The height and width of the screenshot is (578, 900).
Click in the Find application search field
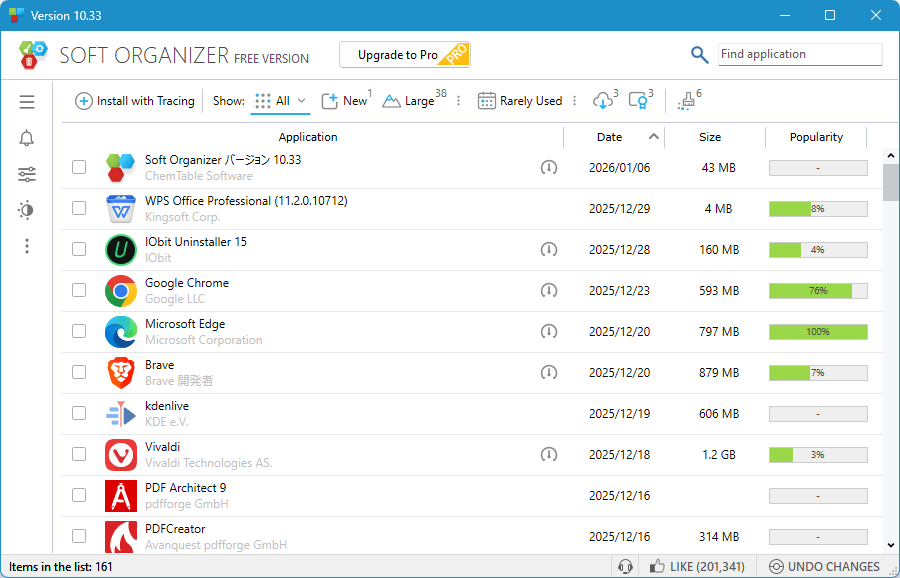point(799,55)
